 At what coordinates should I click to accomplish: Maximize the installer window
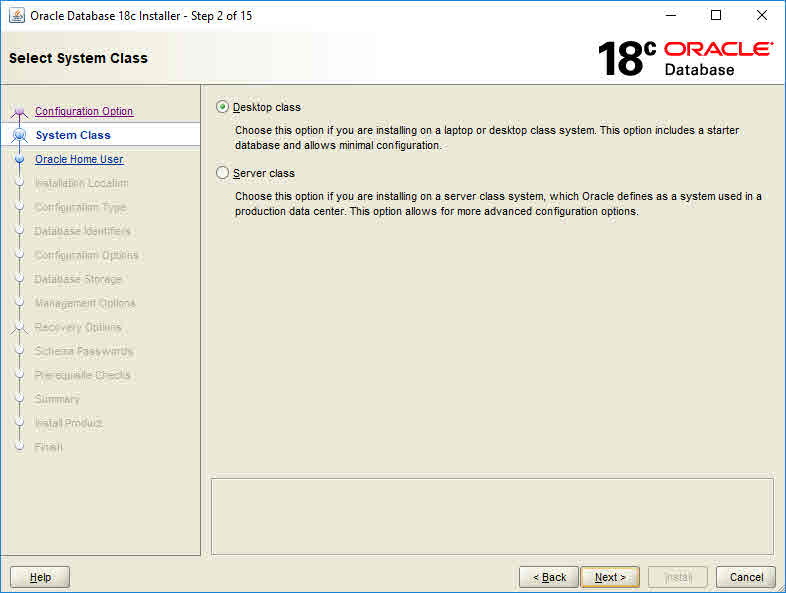coord(716,15)
